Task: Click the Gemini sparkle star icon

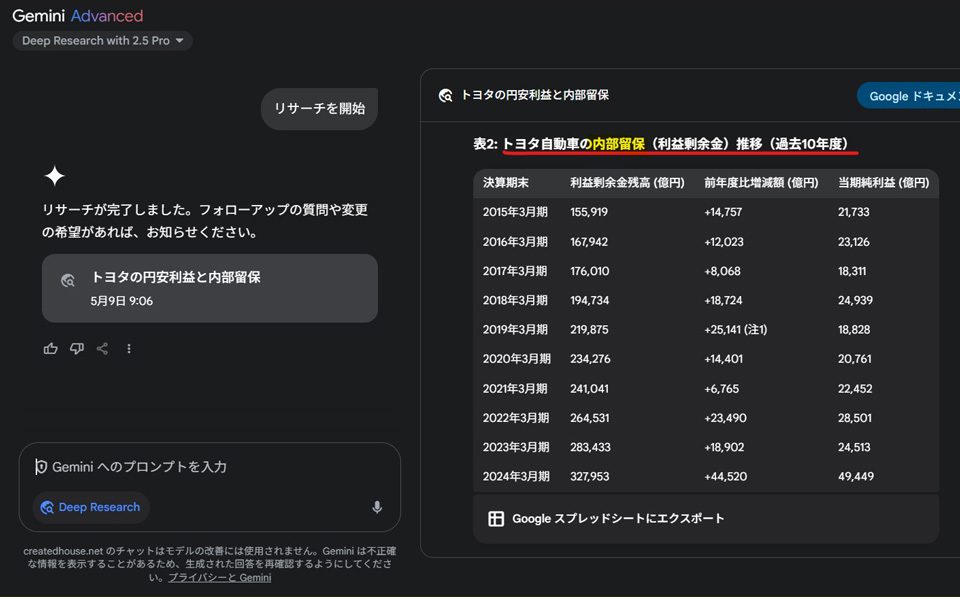Action: pos(54,176)
